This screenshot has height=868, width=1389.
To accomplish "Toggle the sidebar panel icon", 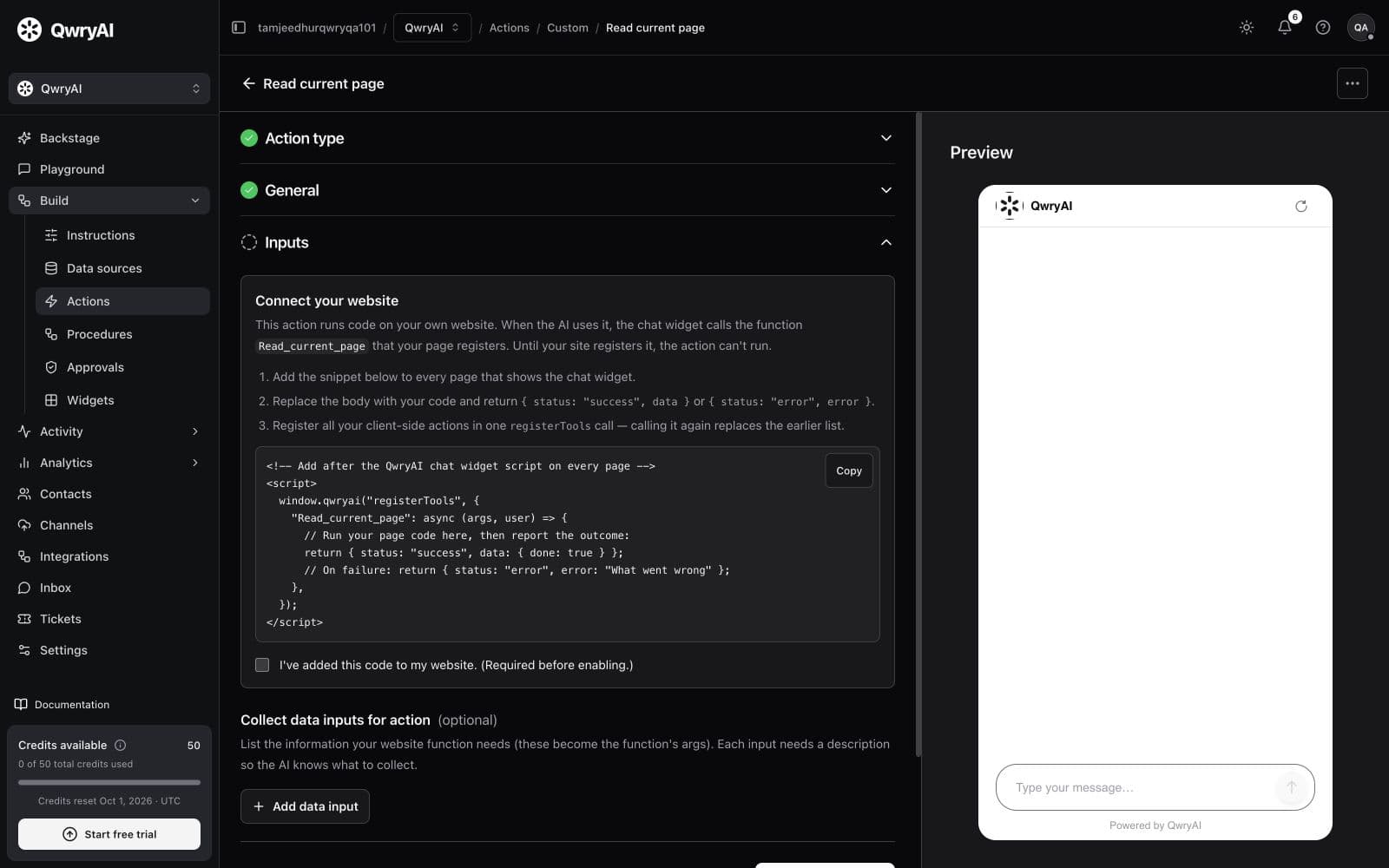I will pos(239,28).
